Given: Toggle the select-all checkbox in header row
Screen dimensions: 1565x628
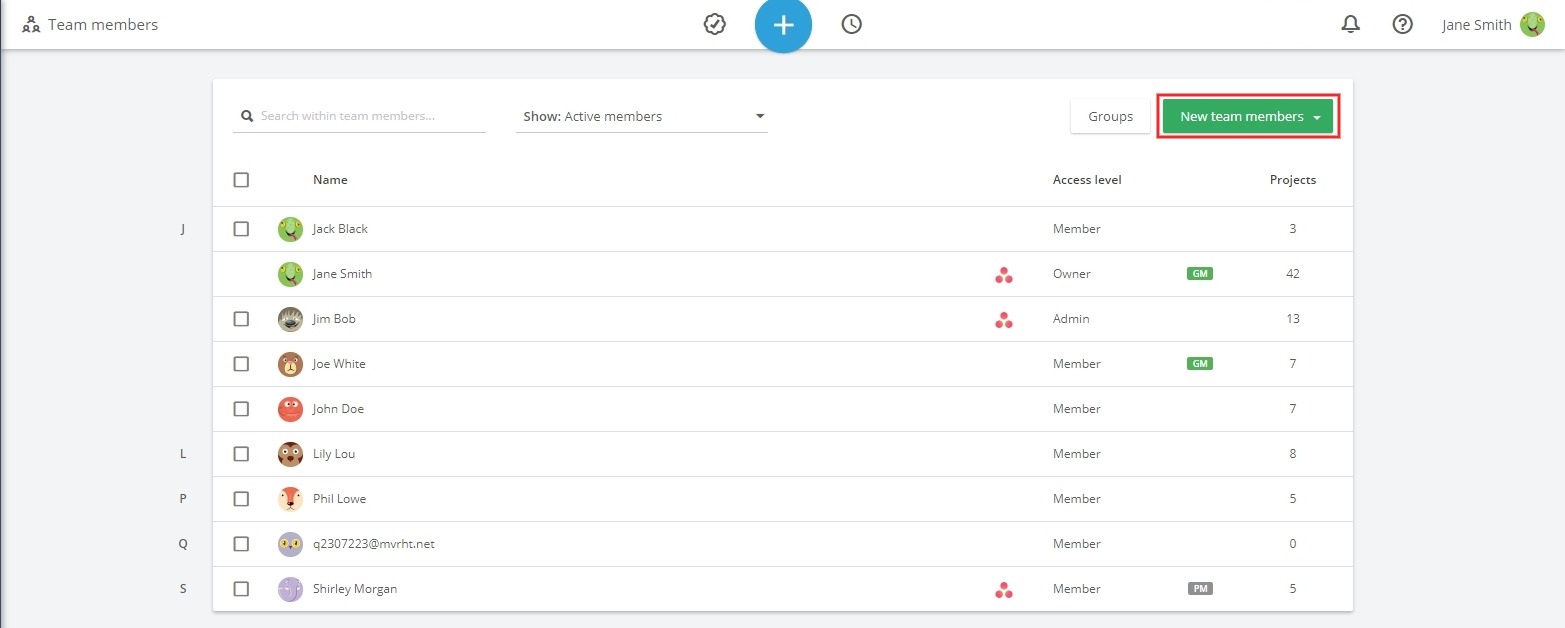Looking at the screenshot, I should pyautogui.click(x=241, y=180).
